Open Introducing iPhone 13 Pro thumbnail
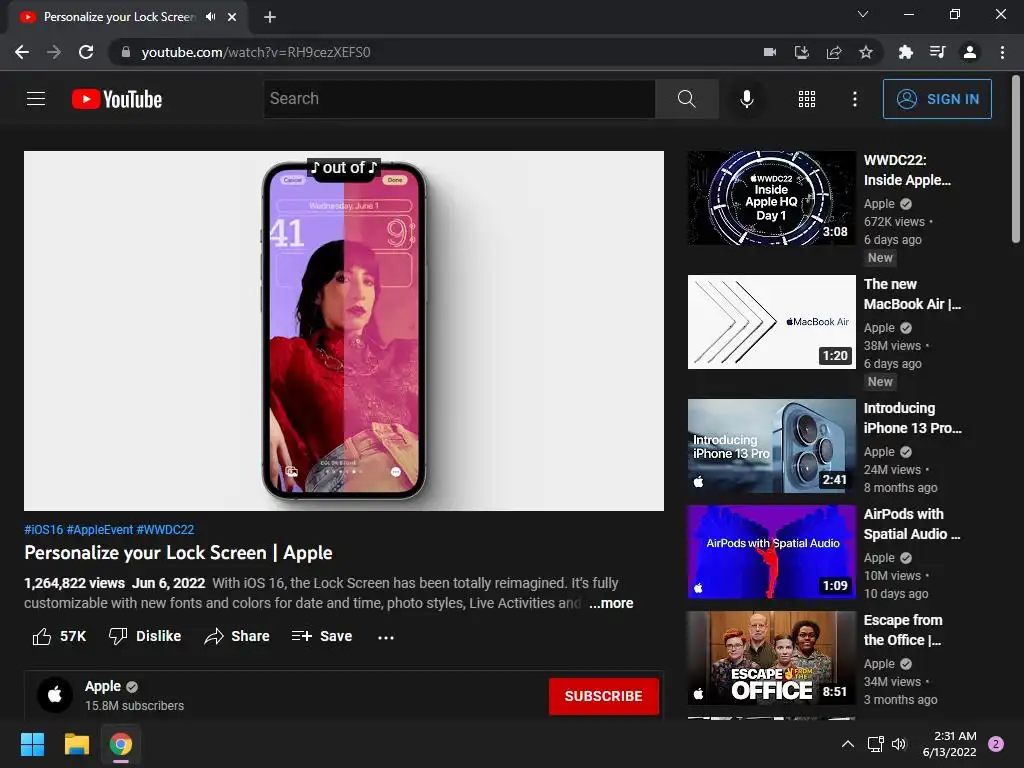Viewport: 1024px width, 768px height. [771, 446]
